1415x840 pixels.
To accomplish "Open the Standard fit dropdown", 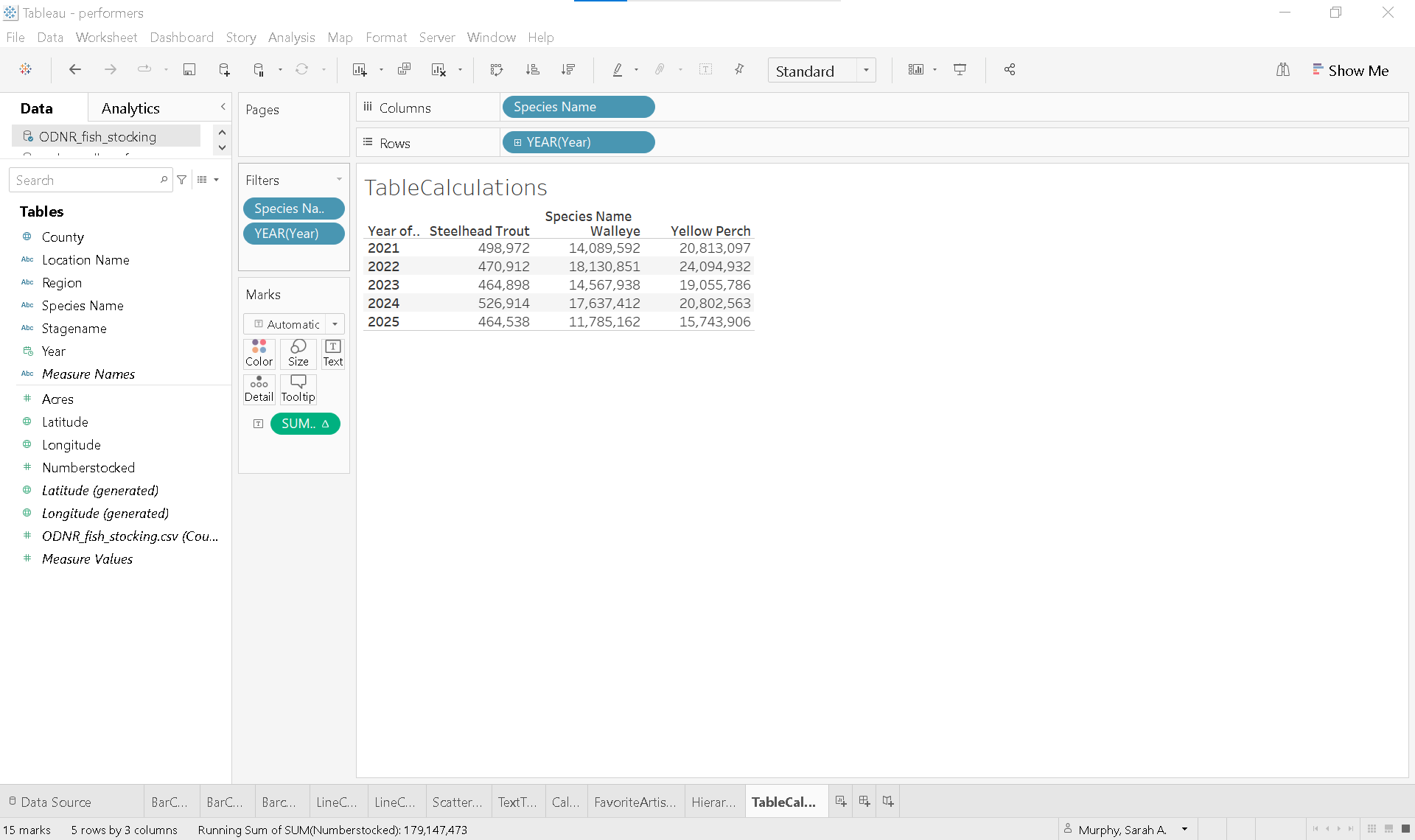I will click(x=866, y=71).
